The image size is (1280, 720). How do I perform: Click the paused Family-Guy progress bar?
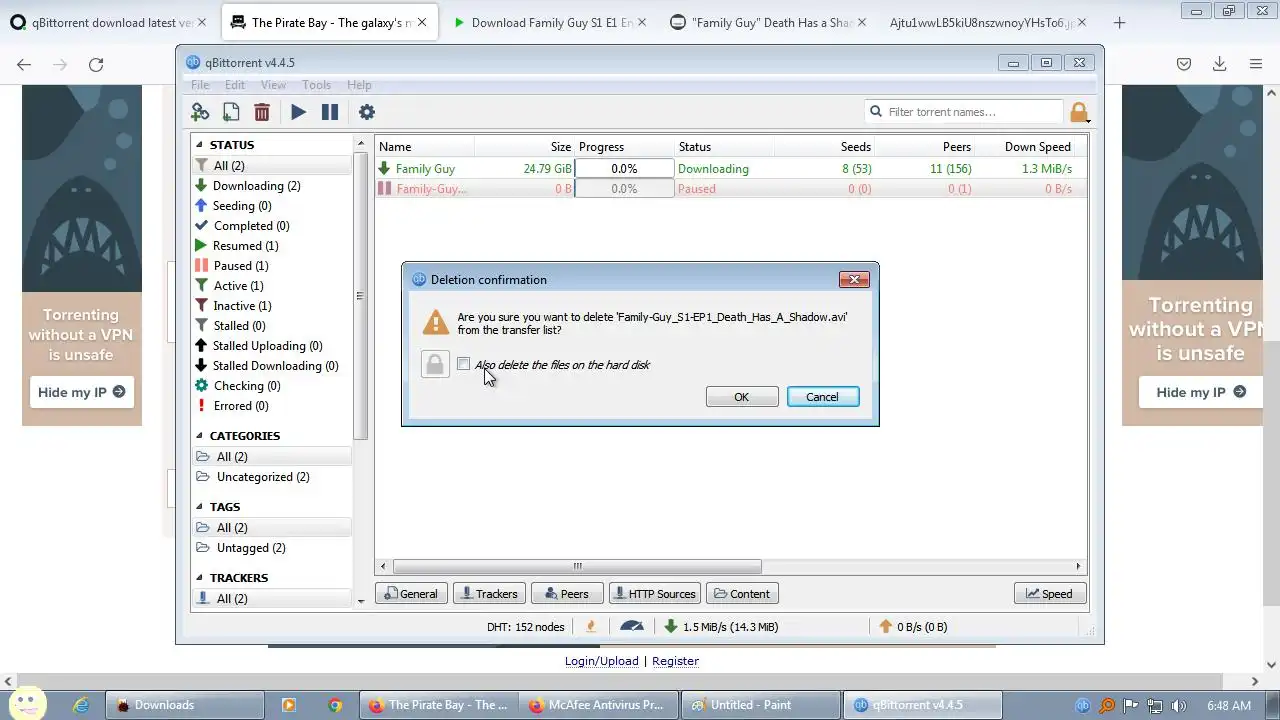624,189
